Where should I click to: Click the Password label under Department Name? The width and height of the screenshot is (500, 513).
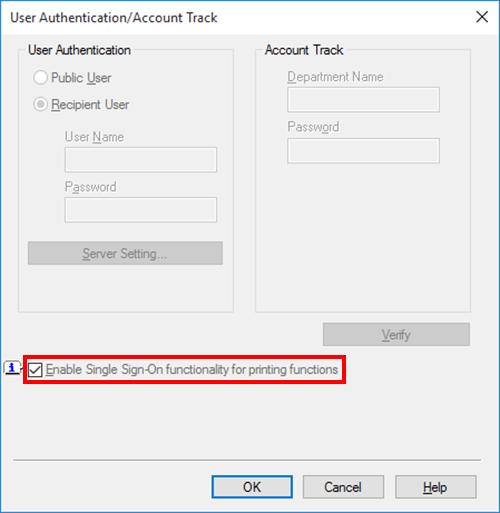(313, 127)
